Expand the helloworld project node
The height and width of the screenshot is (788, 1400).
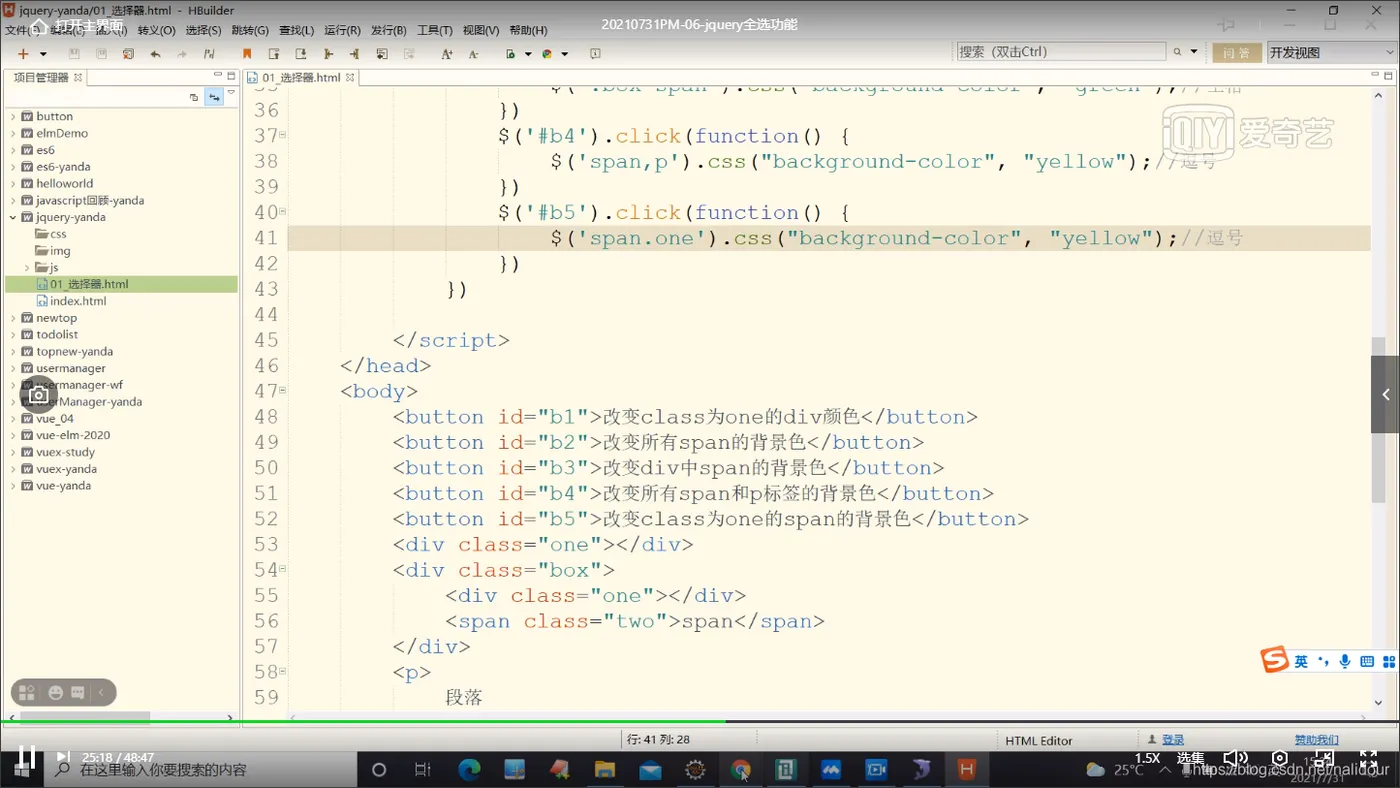click(13, 184)
